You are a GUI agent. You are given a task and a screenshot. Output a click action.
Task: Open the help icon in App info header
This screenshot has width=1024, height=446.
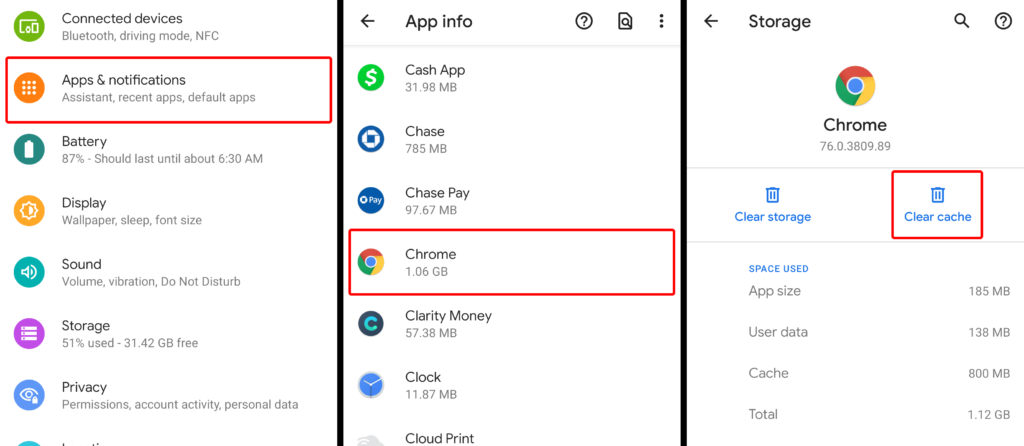click(583, 21)
